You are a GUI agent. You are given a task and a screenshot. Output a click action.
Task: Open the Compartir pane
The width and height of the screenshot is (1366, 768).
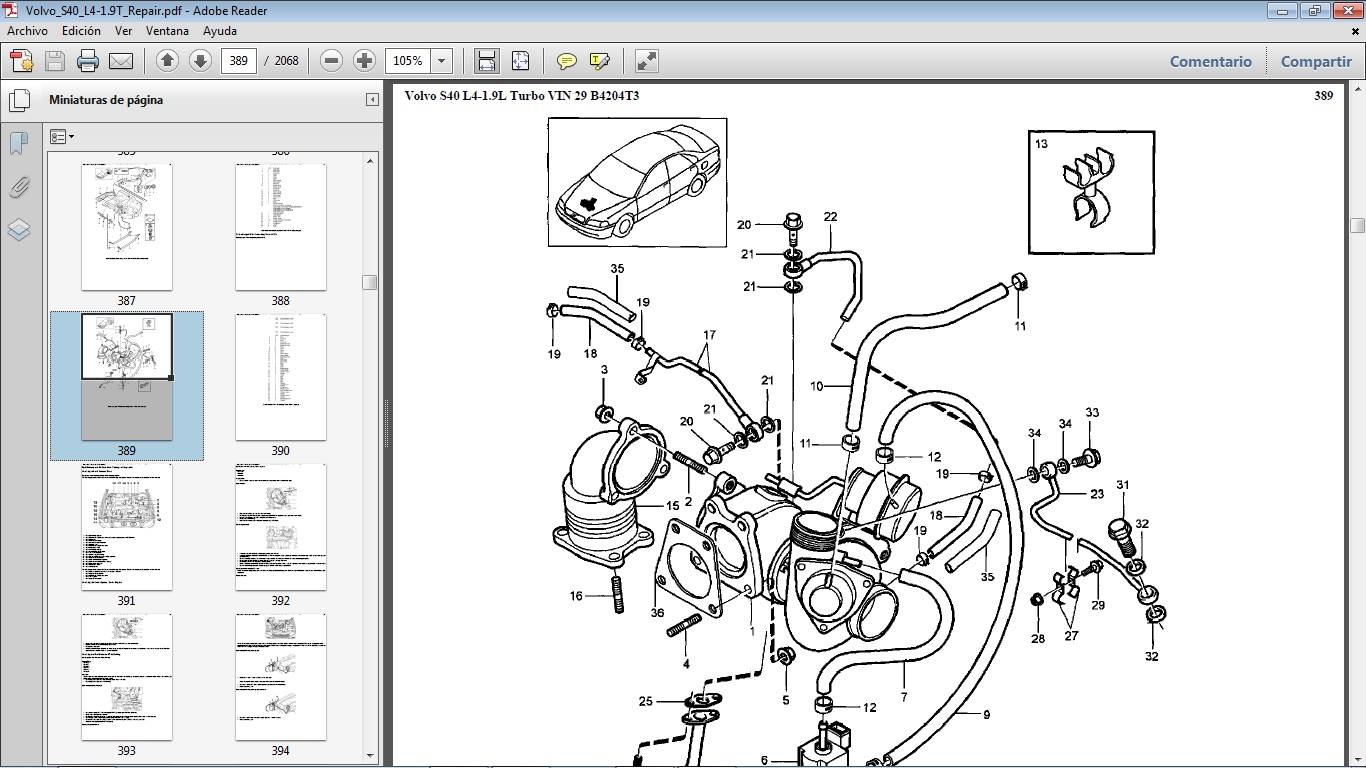click(1316, 61)
